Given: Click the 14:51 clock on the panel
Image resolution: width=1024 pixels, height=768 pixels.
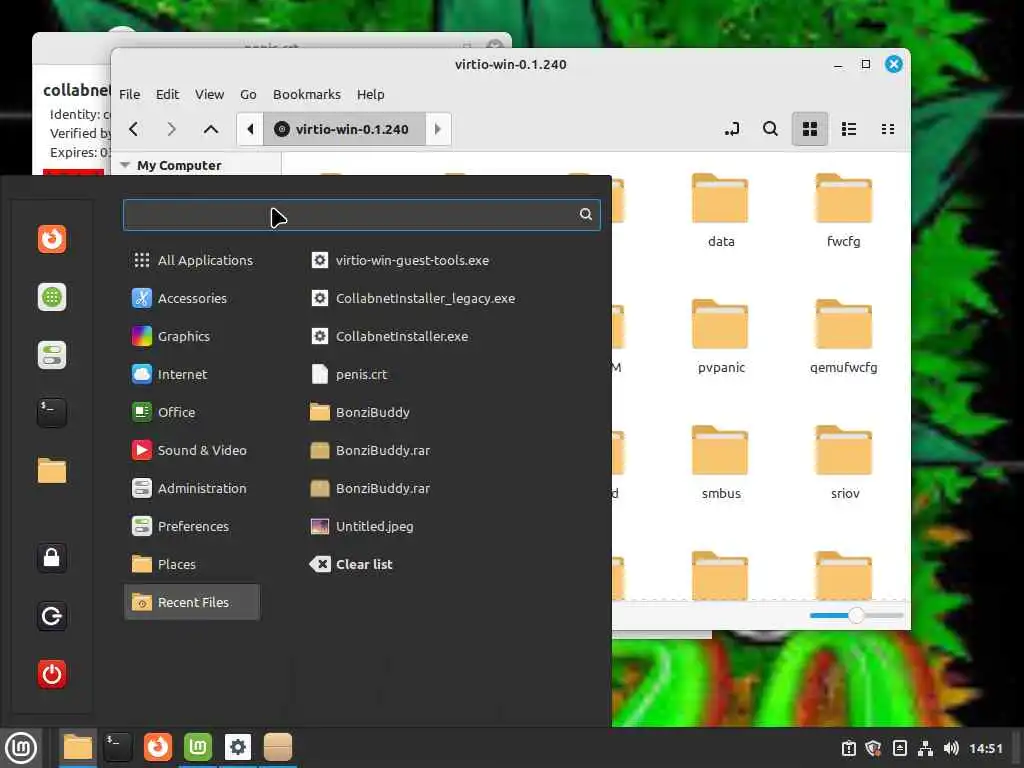Looking at the screenshot, I should 985,748.
